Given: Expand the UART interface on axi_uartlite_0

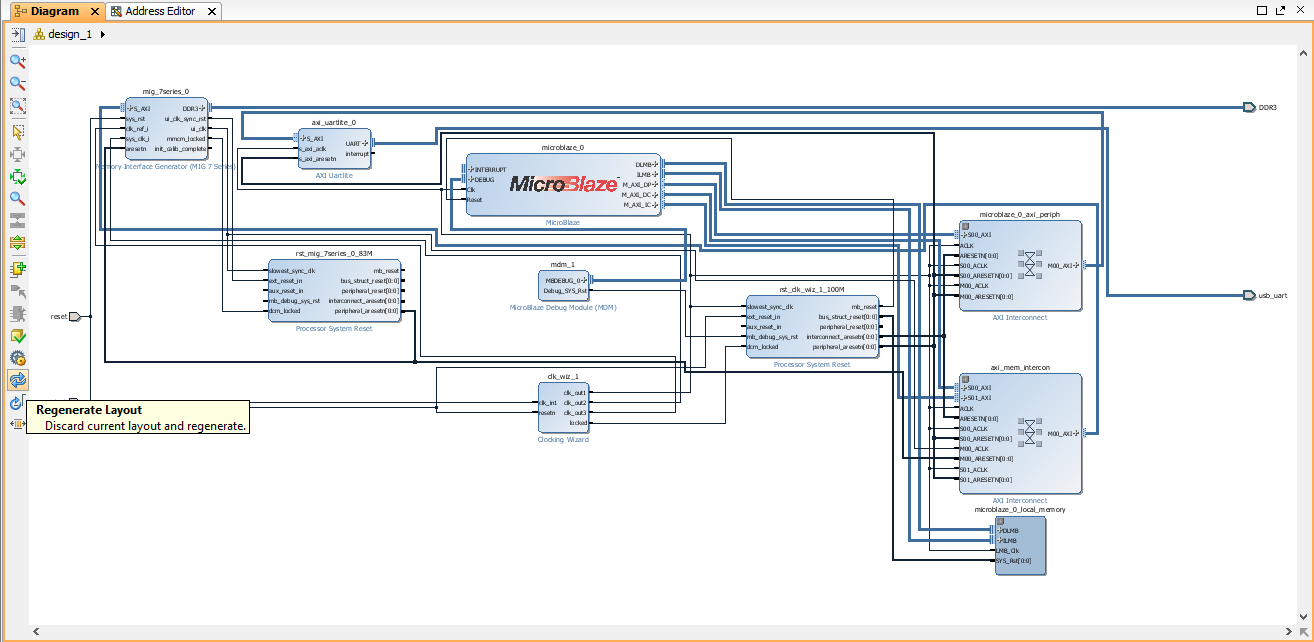Looking at the screenshot, I should 365,143.
